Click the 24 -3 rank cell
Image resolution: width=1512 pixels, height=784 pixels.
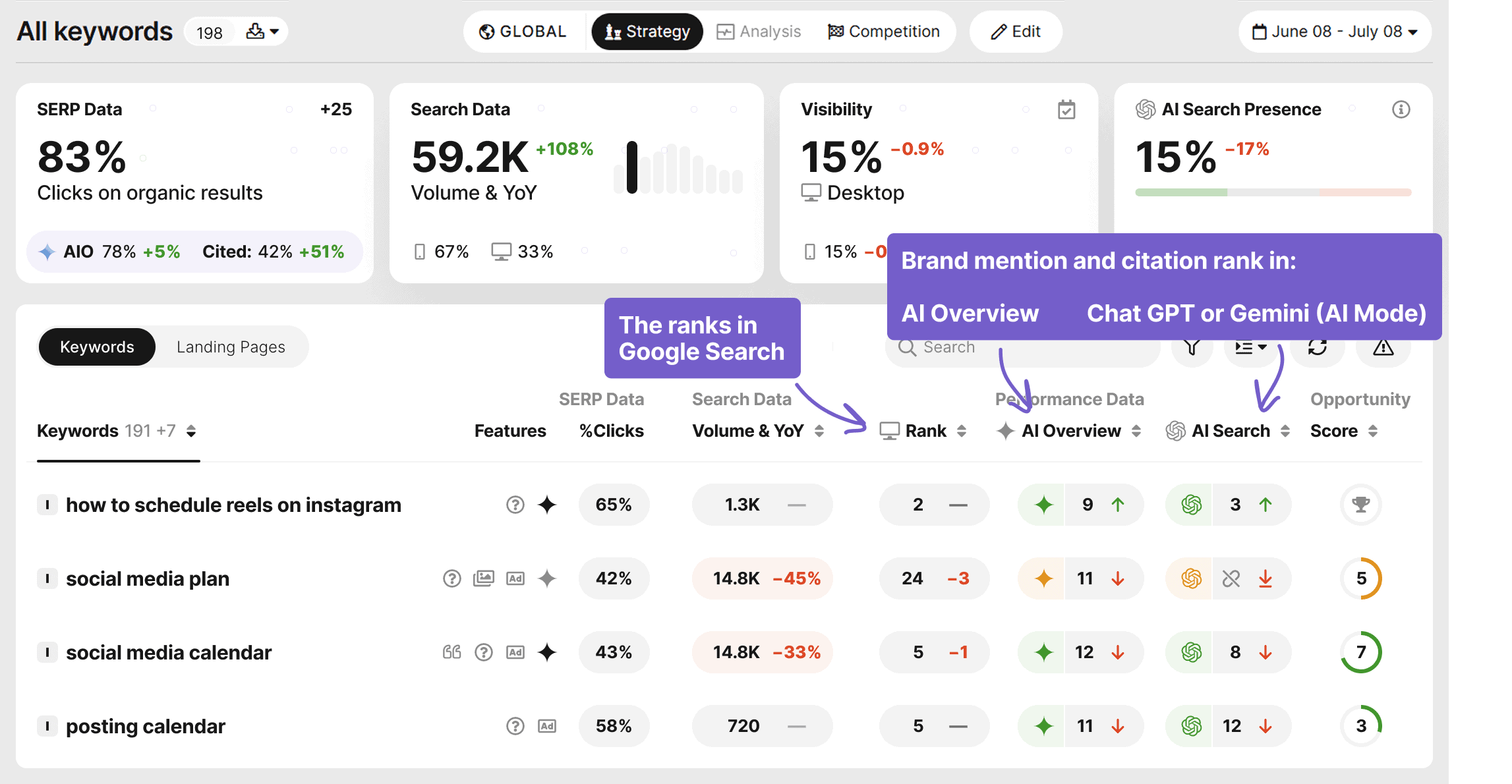click(x=934, y=579)
